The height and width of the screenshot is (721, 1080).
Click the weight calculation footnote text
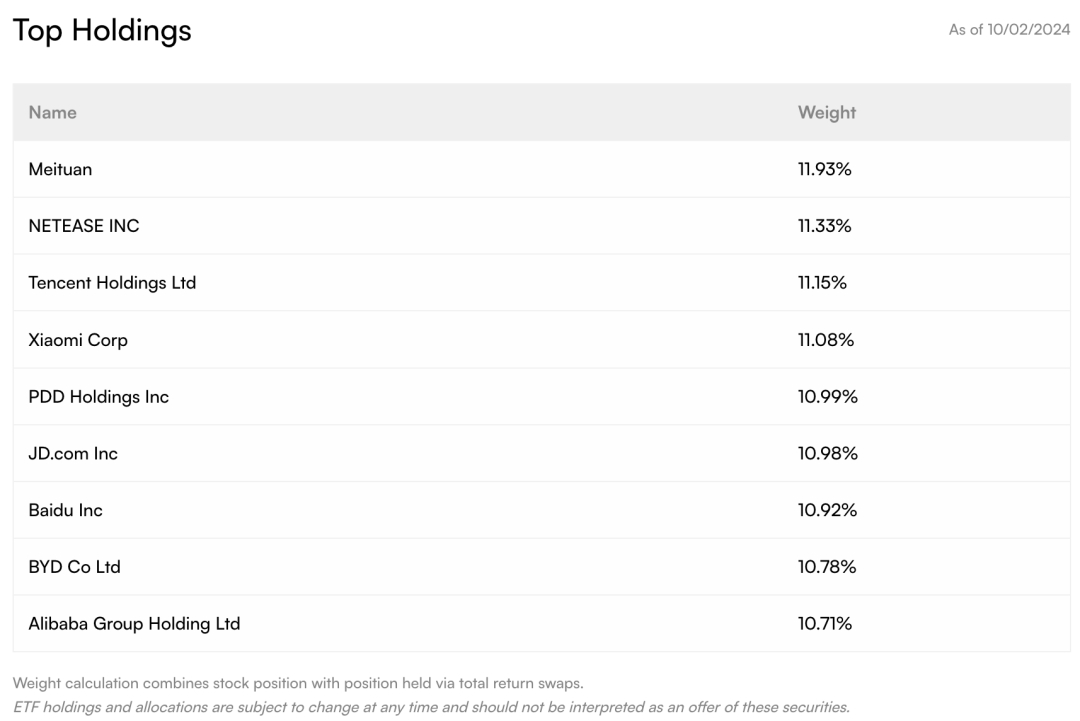tap(297, 684)
